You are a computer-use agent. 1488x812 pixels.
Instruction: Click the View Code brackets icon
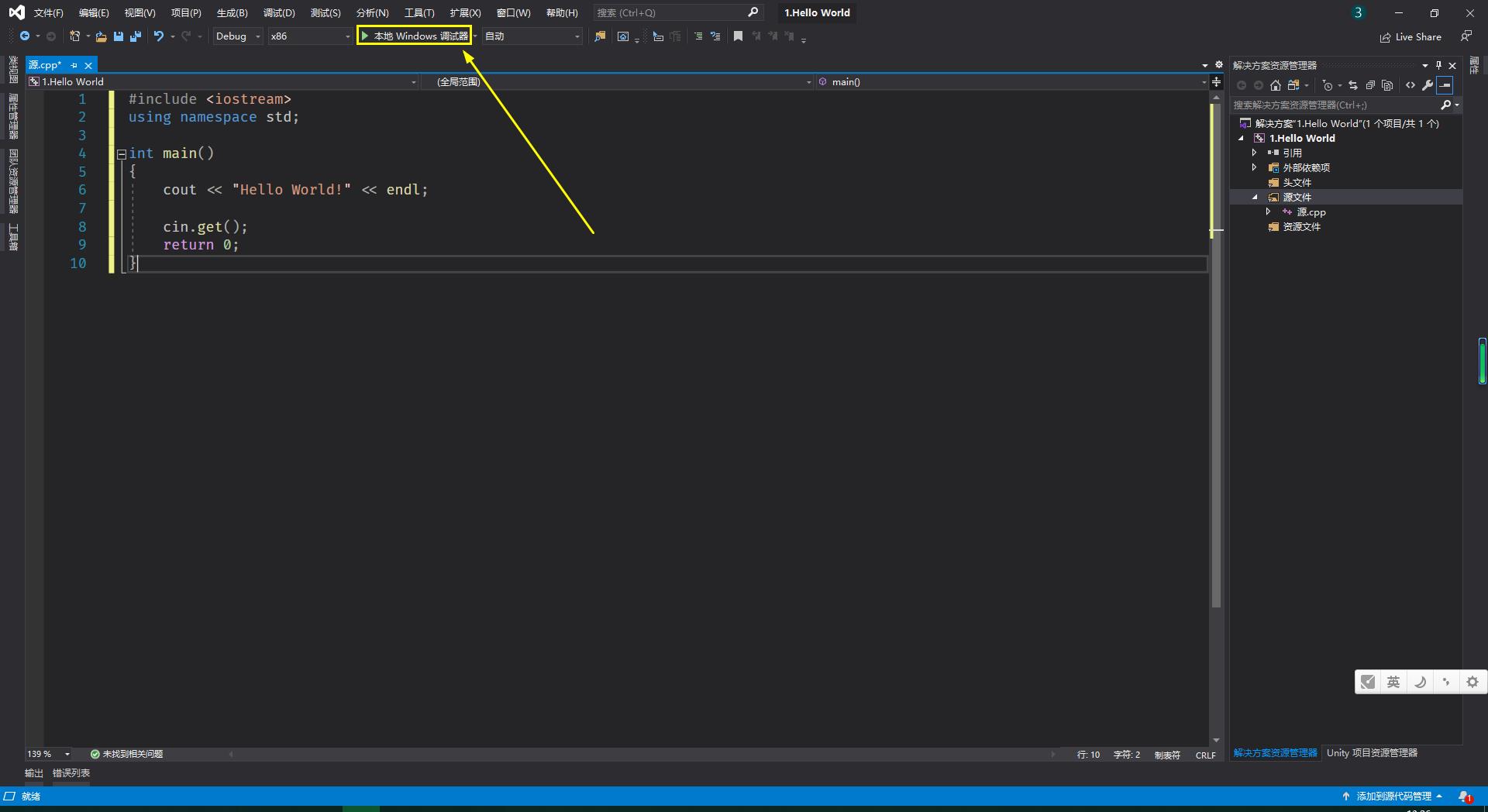[x=1410, y=85]
